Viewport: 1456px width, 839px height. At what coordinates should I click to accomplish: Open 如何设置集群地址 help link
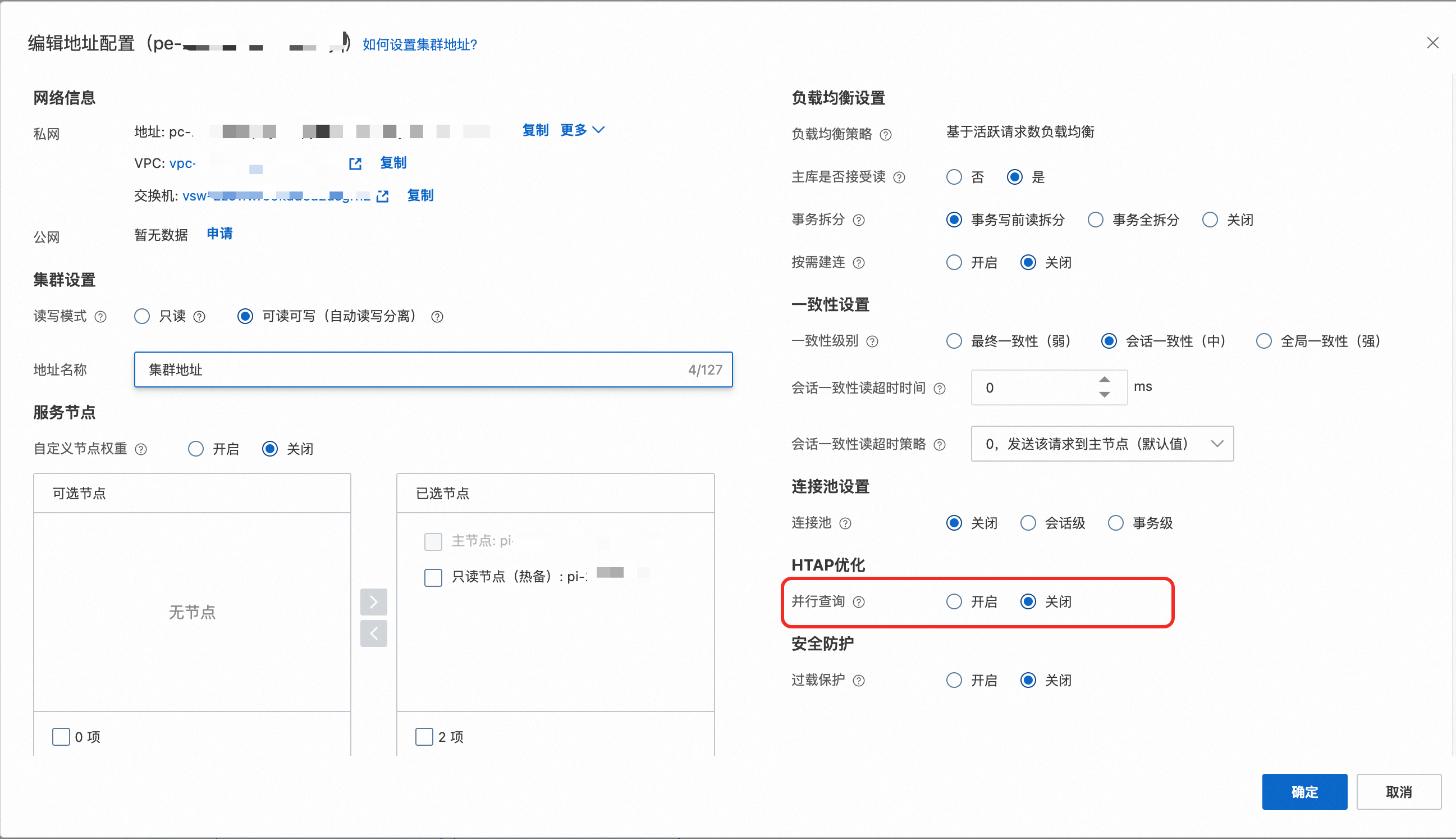click(419, 44)
